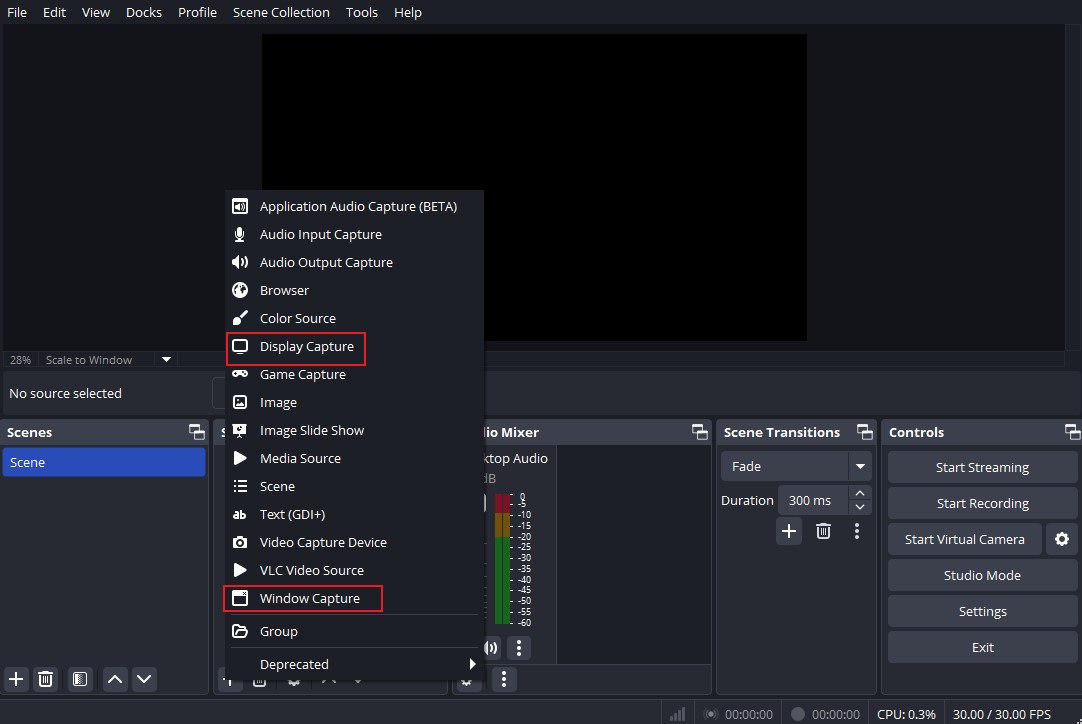Toggle Start Virtual Camera
This screenshot has height=724, width=1082.
[x=964, y=539]
